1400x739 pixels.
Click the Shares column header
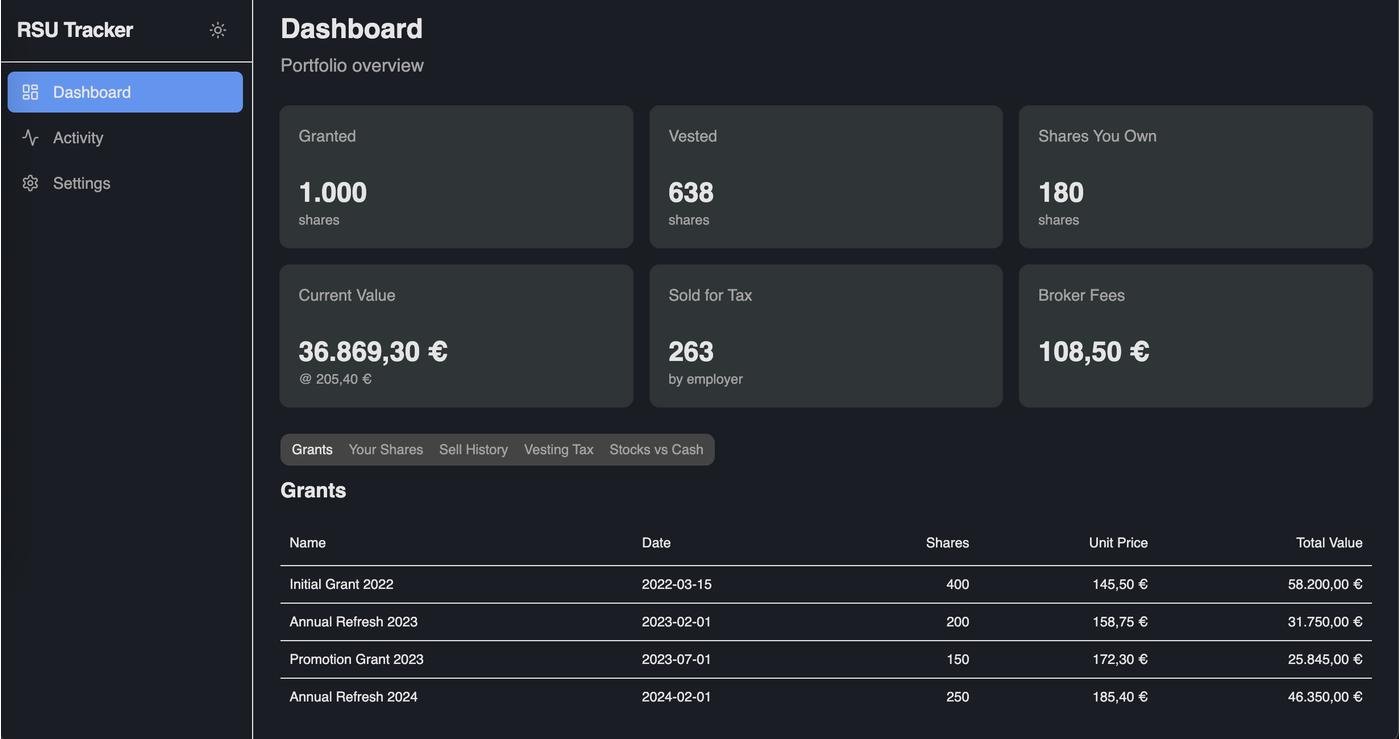click(x=947, y=543)
